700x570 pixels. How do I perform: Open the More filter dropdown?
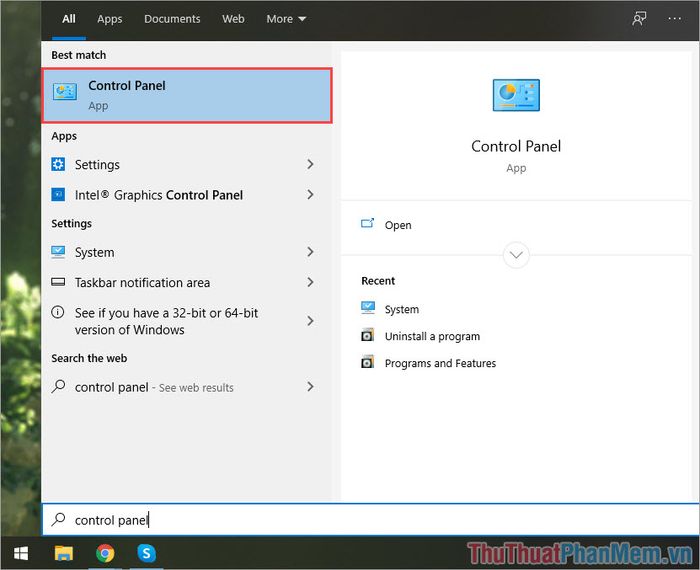[286, 19]
